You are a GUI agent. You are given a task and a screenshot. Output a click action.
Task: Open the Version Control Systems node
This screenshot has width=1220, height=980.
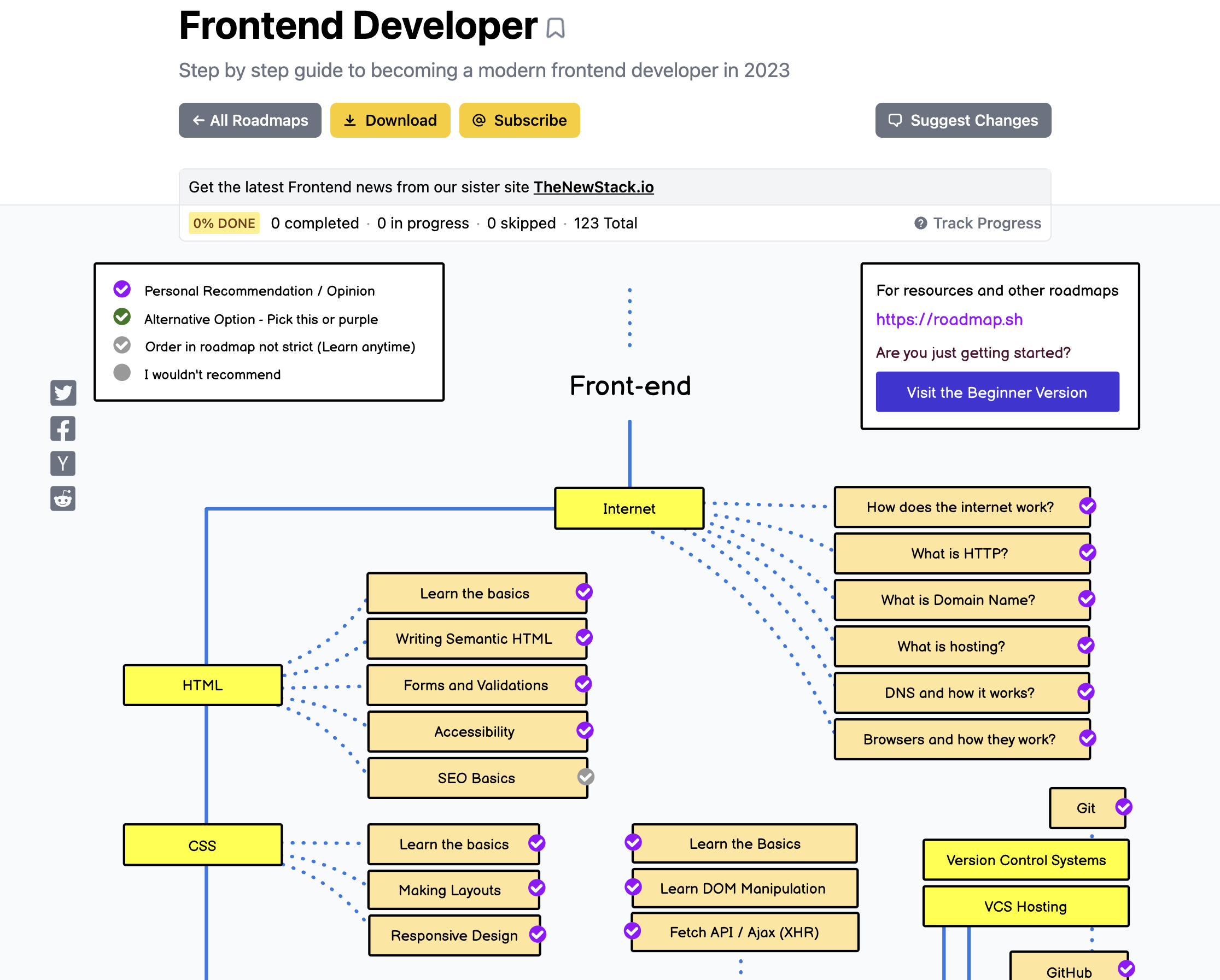click(x=1025, y=860)
